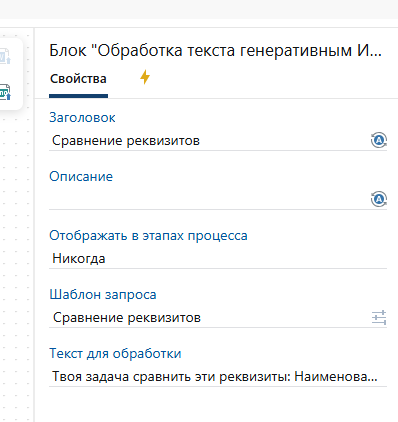Click the greyed Word document upload icon

(x=5, y=56)
